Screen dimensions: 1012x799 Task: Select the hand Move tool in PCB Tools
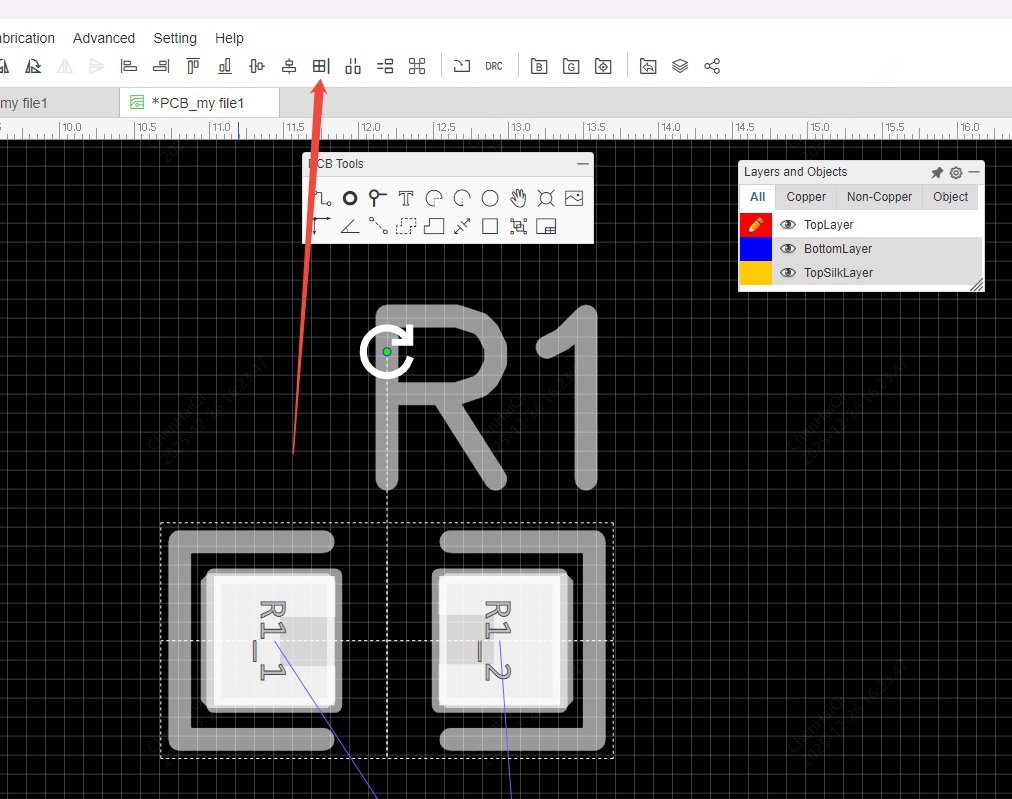tap(518, 198)
